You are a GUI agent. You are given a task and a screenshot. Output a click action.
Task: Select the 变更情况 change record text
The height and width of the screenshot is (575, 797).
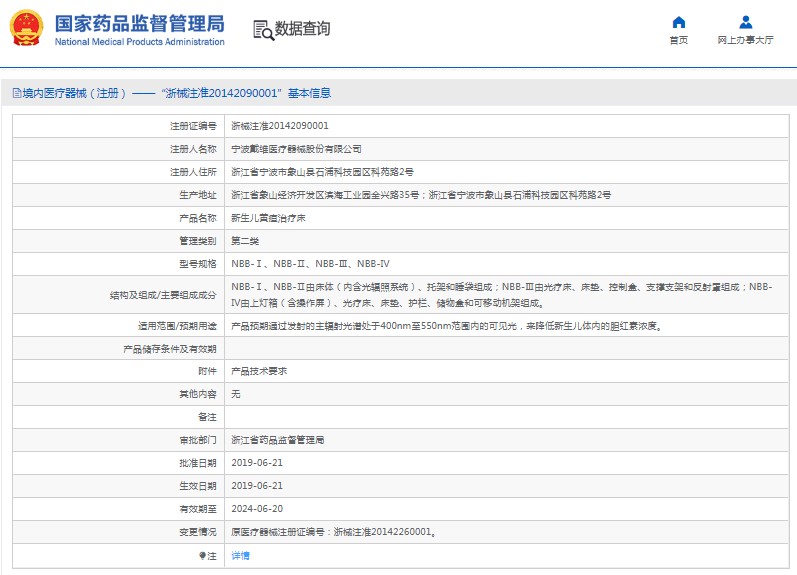point(334,532)
